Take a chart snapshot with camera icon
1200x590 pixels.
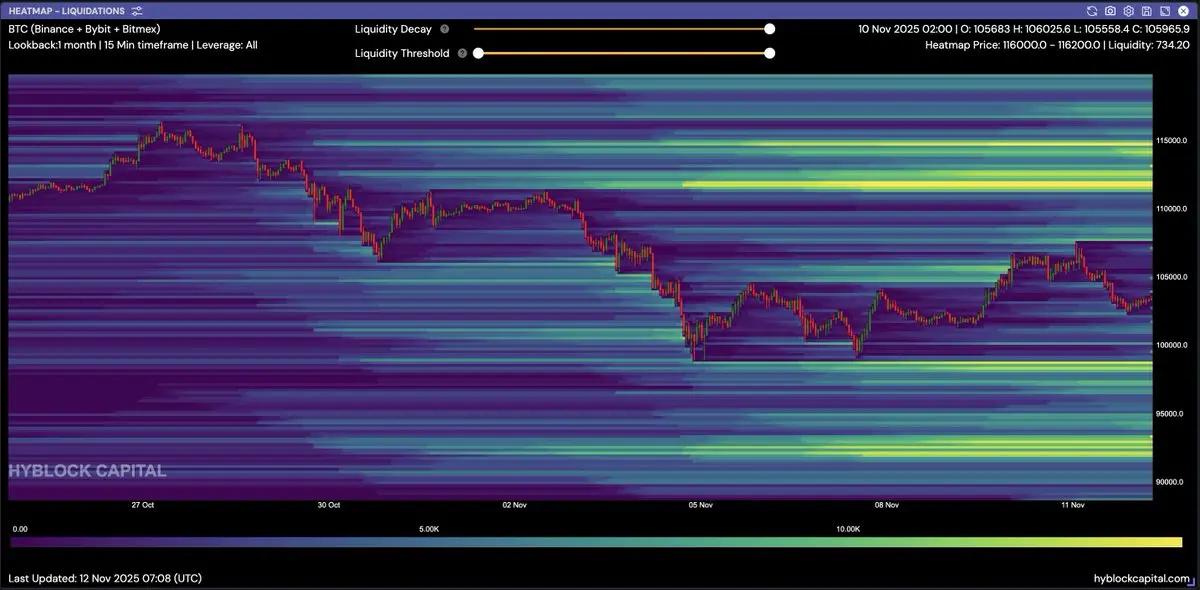(1110, 11)
